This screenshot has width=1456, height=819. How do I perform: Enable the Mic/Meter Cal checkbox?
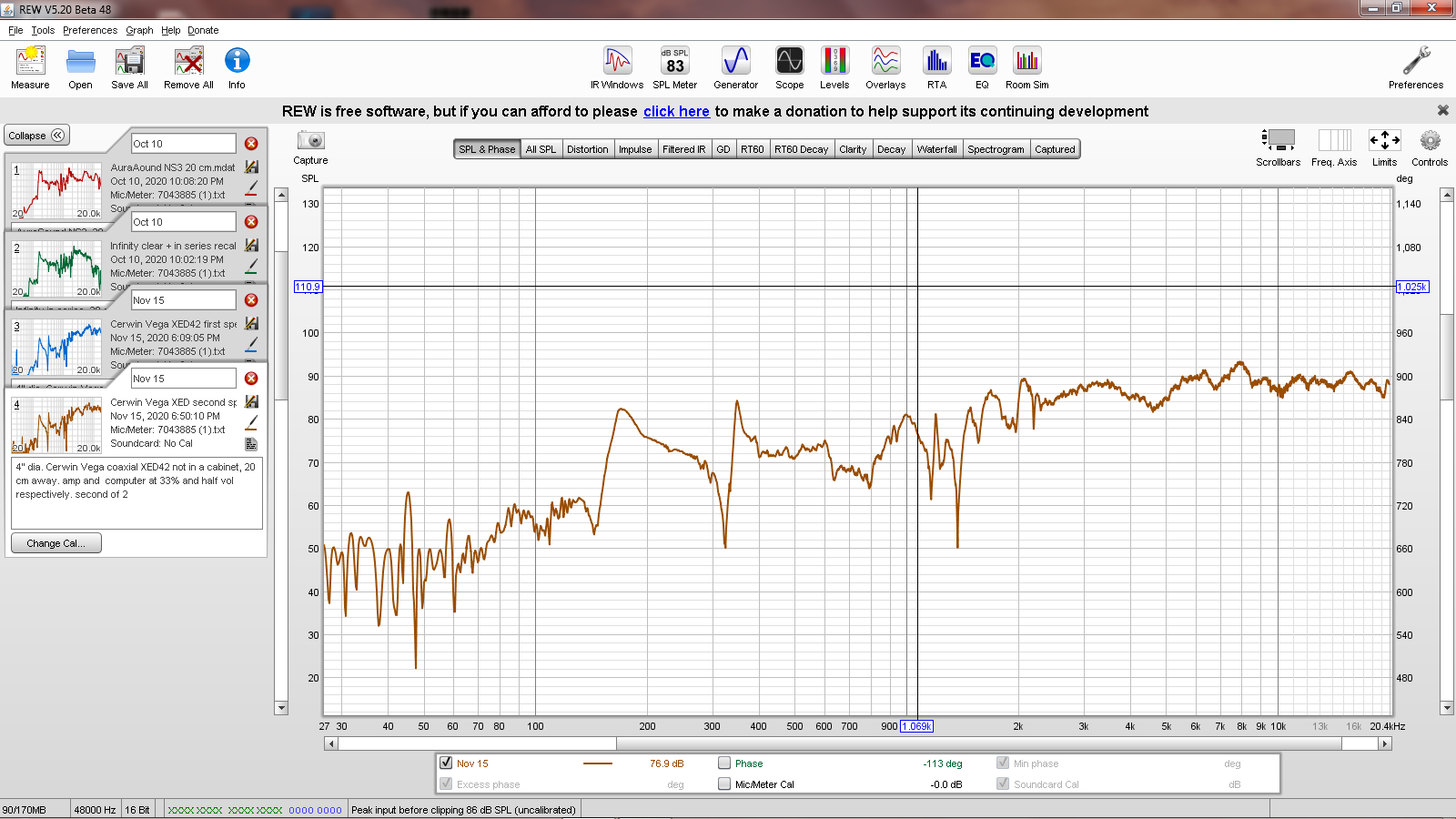tap(724, 784)
